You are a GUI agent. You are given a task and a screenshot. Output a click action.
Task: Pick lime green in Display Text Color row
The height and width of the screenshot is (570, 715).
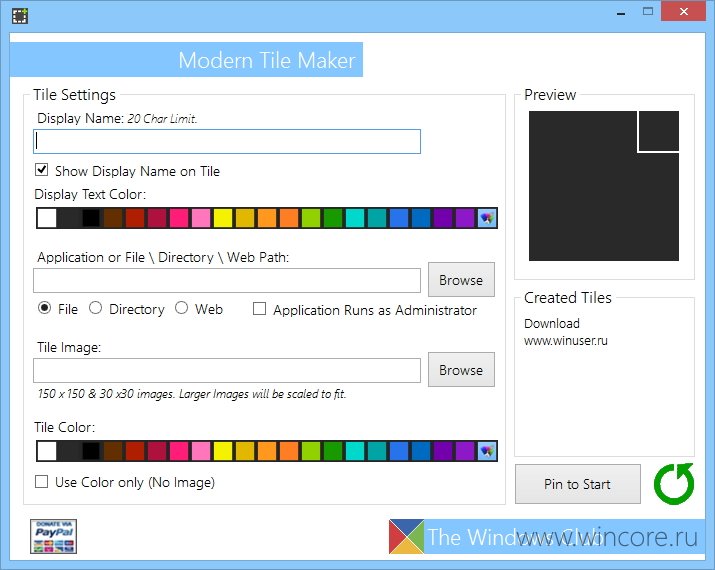311,218
